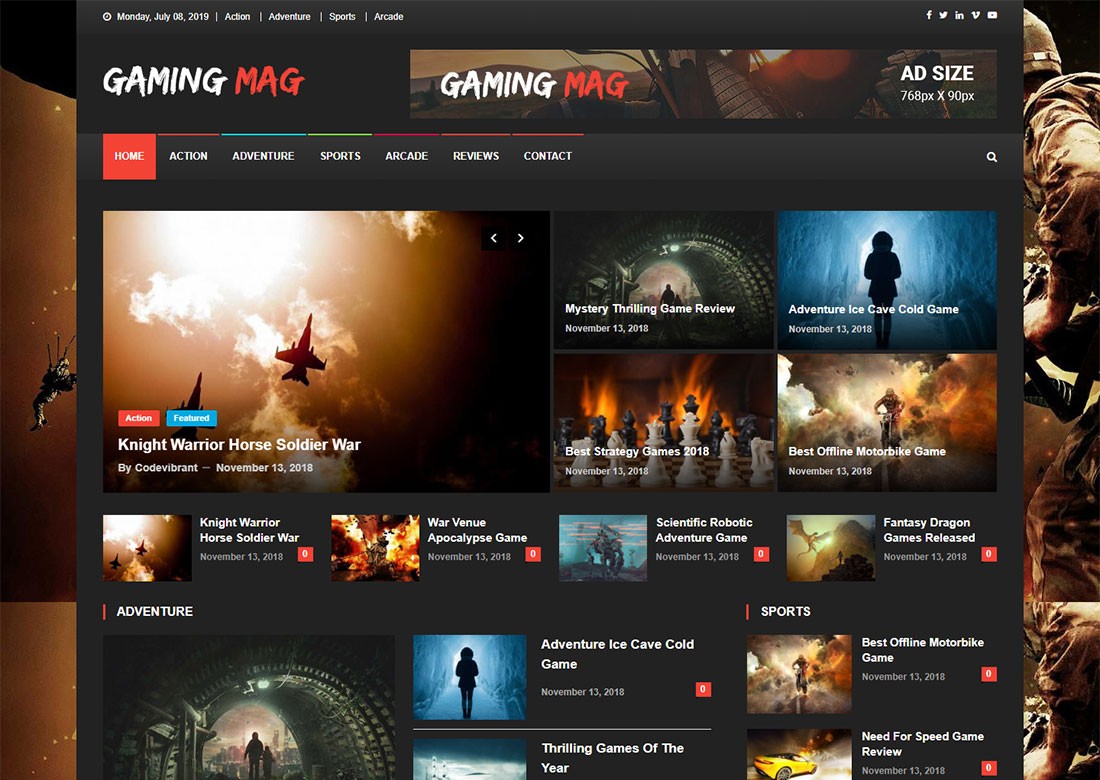Click date under Mystery Thrilling Game Review

[606, 328]
